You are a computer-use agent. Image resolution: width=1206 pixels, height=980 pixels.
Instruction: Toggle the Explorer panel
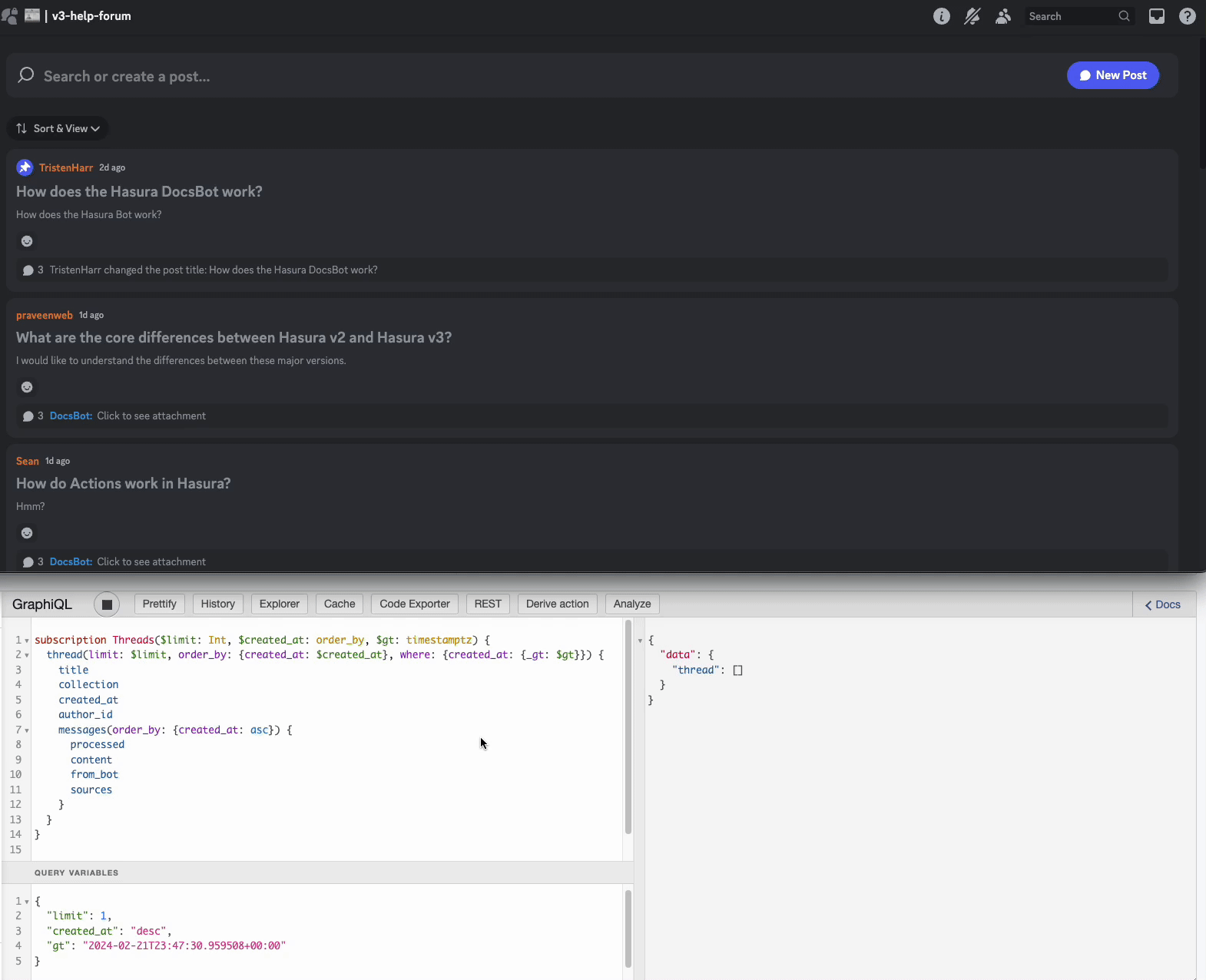click(x=280, y=604)
